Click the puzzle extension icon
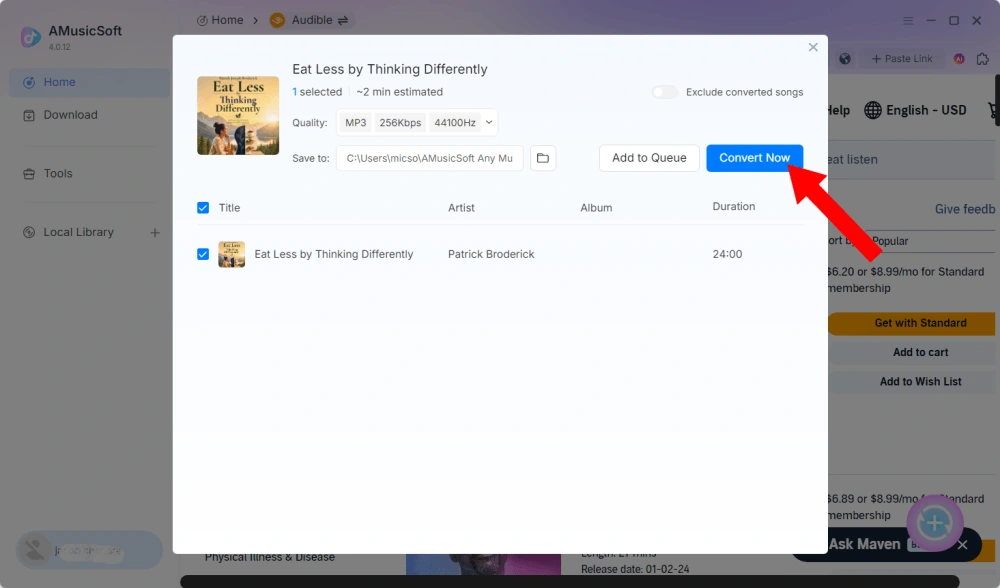The height and width of the screenshot is (588, 1000). coord(983,59)
